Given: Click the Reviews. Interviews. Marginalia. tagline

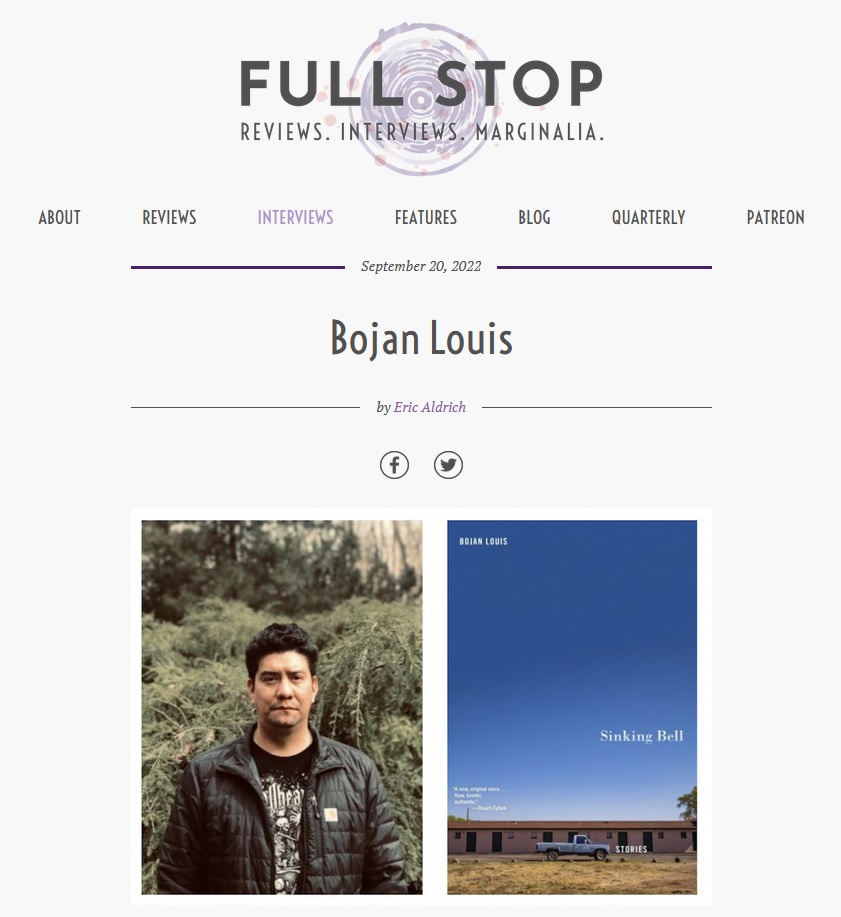Looking at the screenshot, I should [x=422, y=132].
